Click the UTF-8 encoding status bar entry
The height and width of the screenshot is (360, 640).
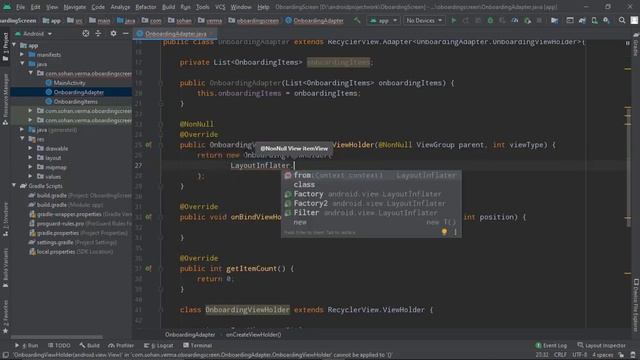(x=580, y=355)
